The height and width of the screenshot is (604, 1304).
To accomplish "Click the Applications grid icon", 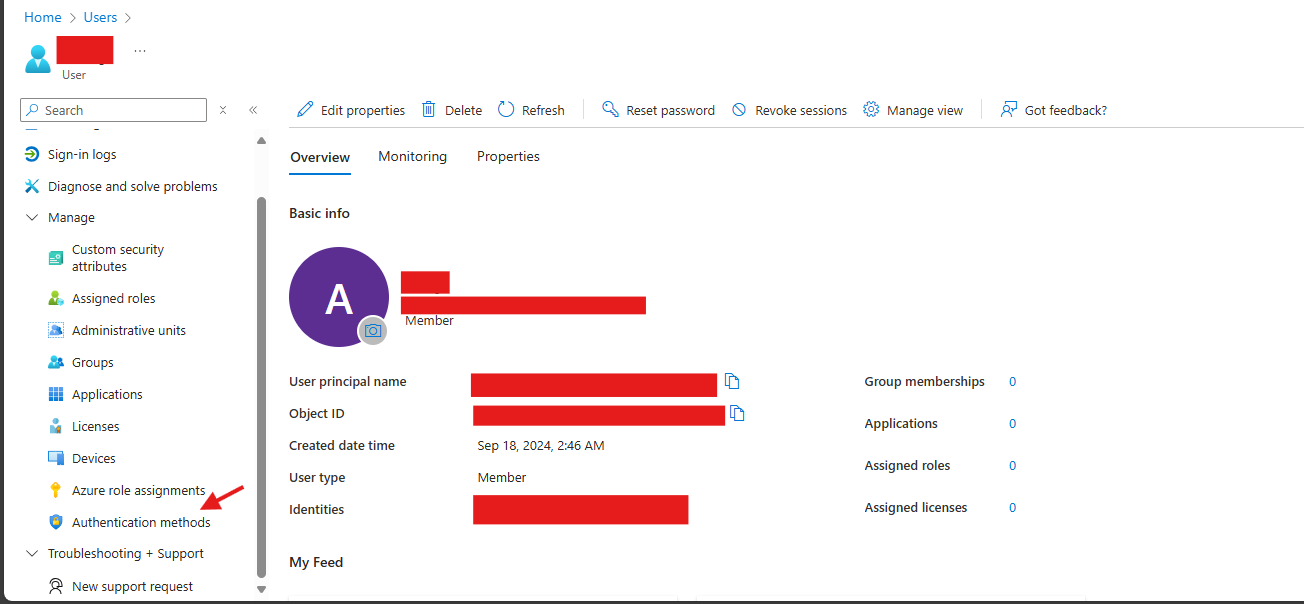I will click(56, 394).
